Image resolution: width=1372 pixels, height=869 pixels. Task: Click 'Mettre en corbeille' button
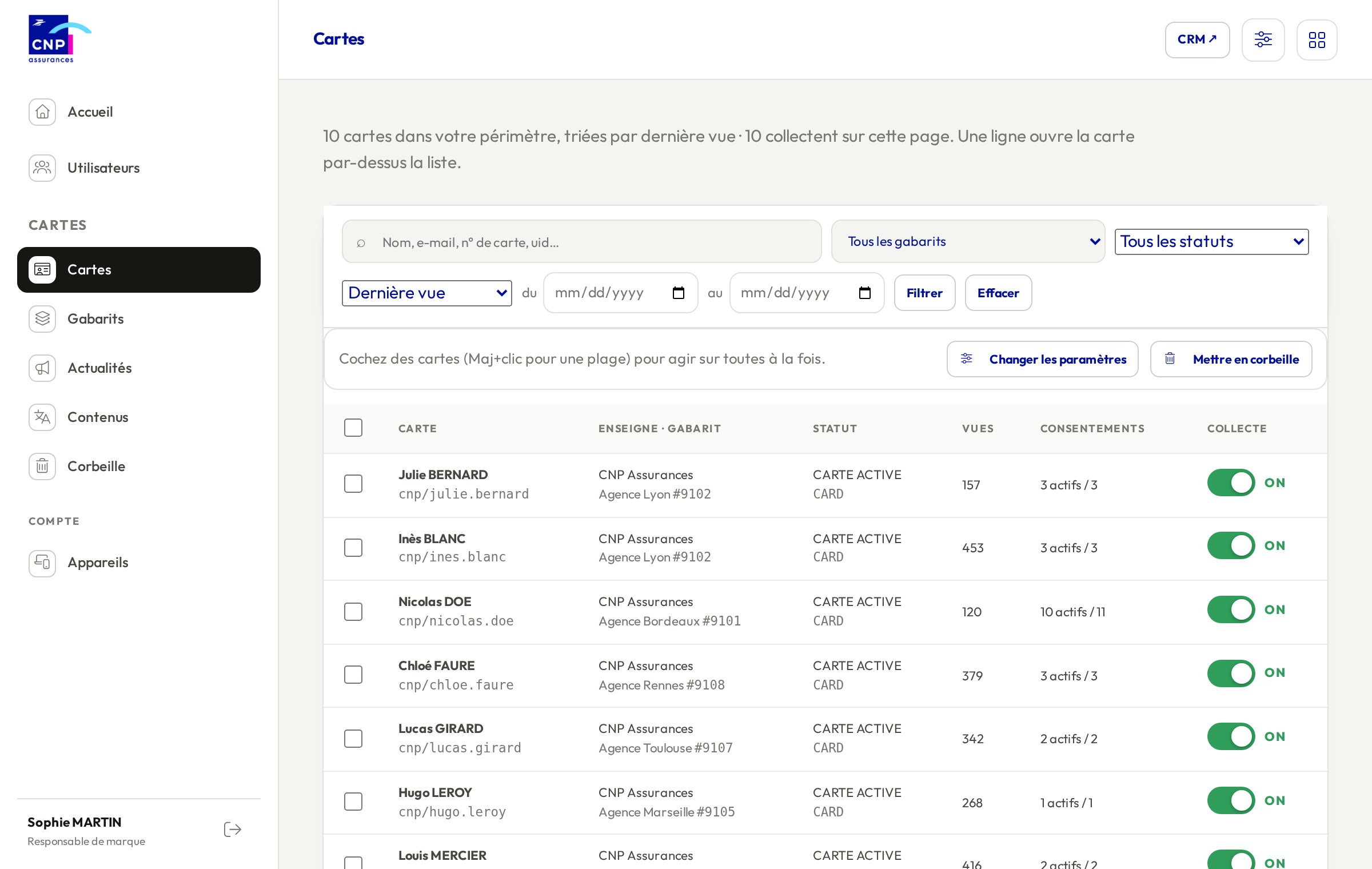click(x=1231, y=359)
